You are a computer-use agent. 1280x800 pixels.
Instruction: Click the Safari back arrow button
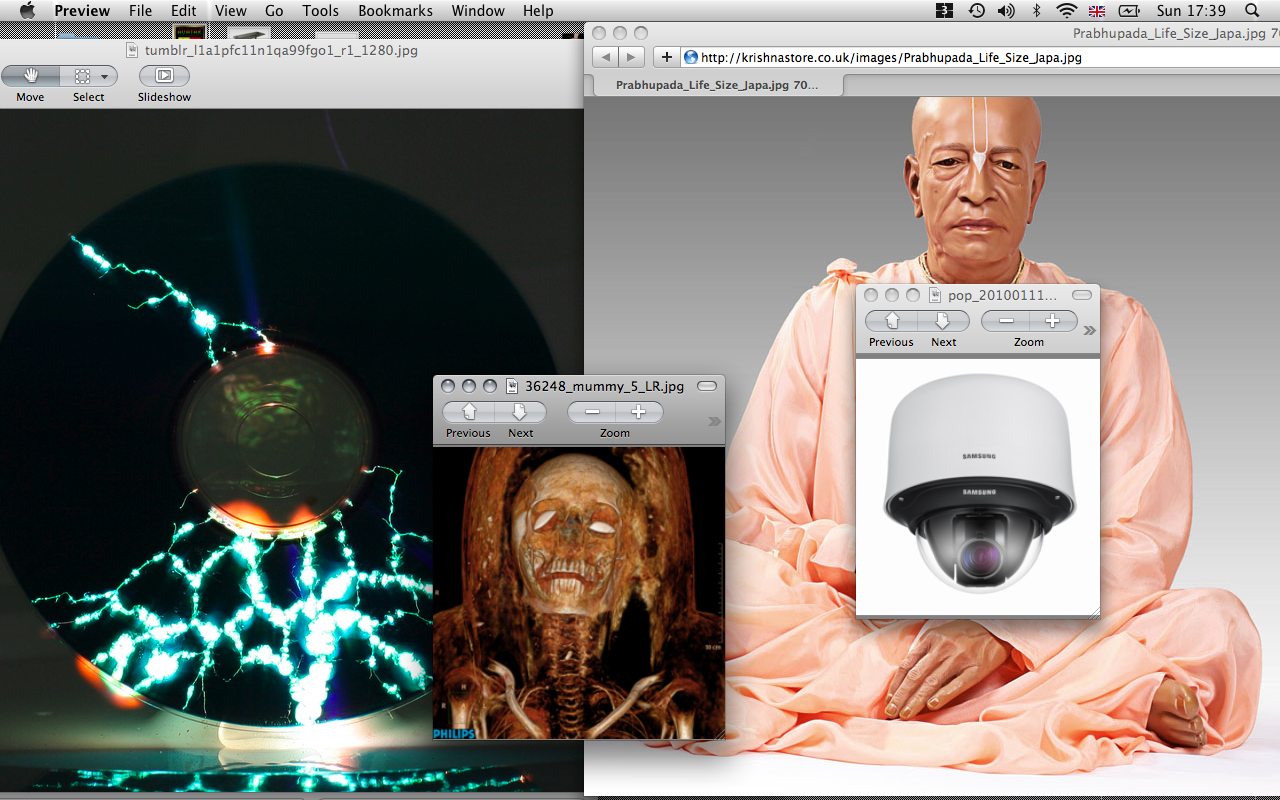(605, 57)
